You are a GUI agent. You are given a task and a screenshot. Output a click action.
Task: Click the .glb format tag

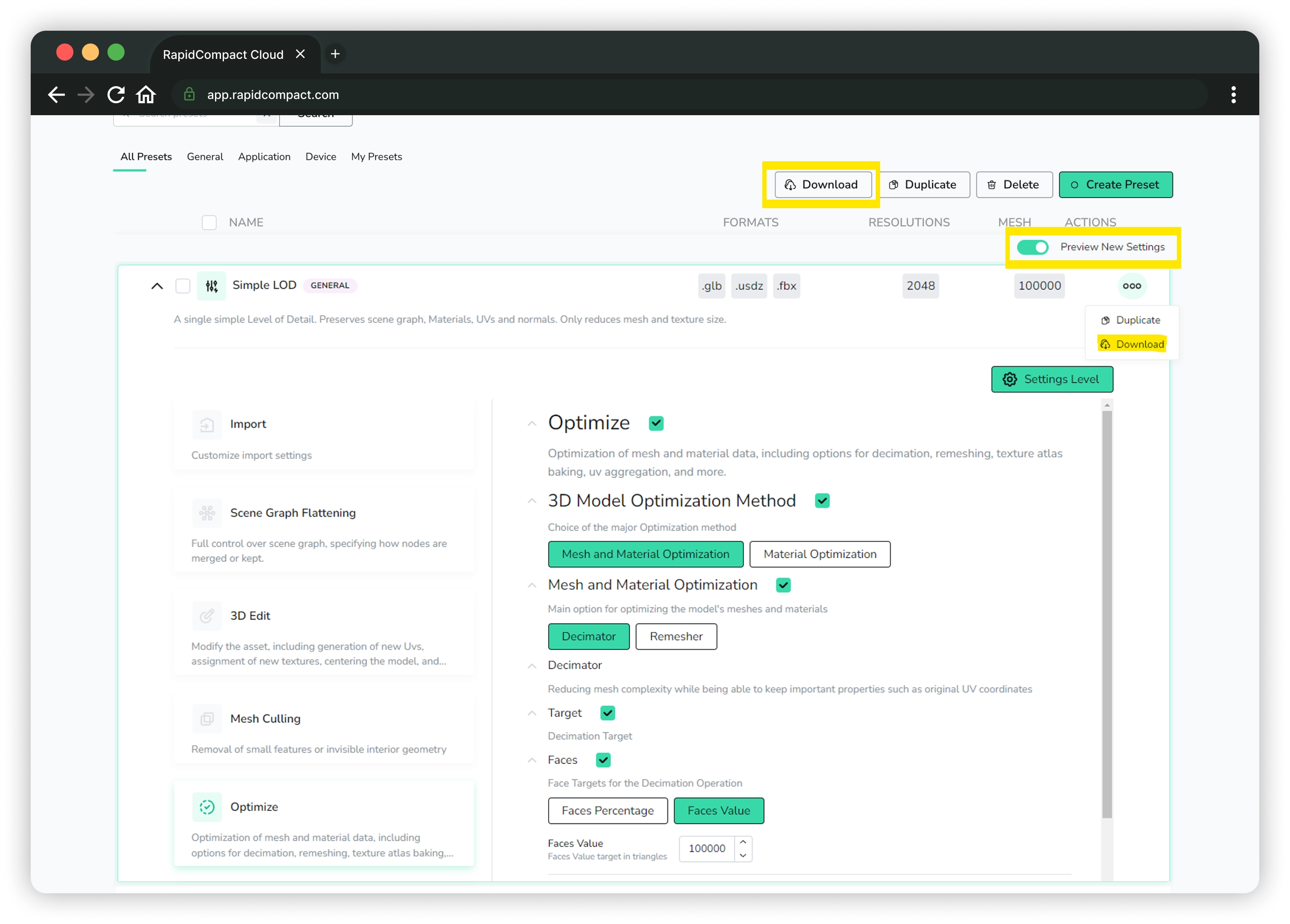(711, 286)
